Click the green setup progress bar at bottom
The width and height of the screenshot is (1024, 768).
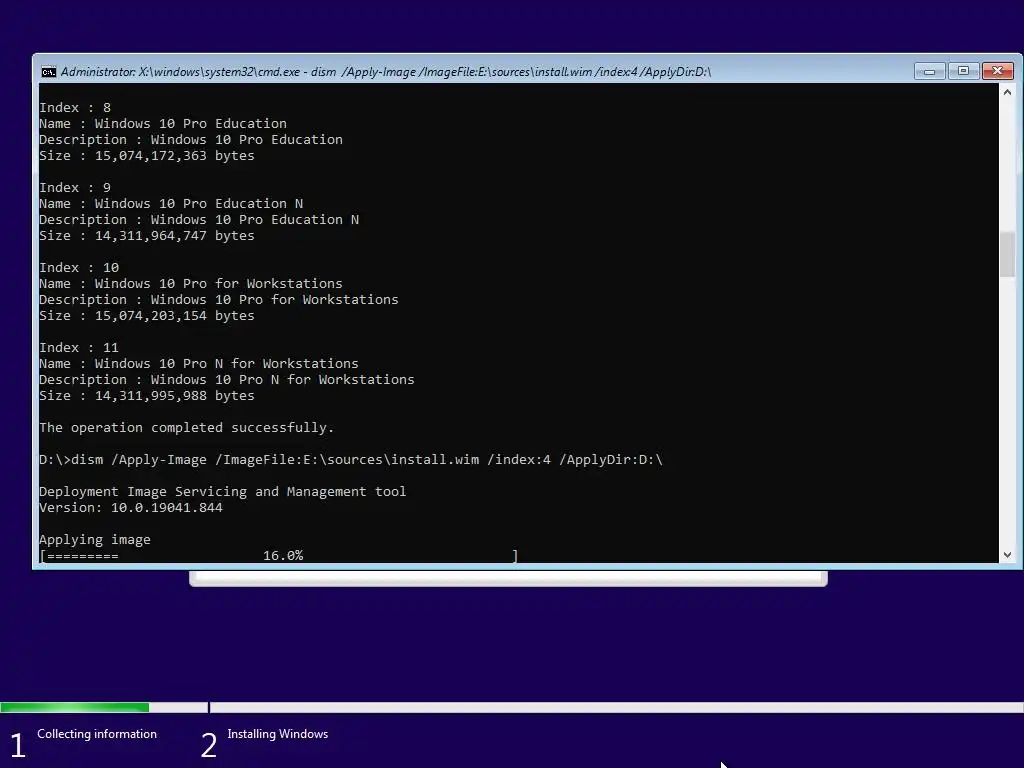pyautogui.click(x=74, y=707)
